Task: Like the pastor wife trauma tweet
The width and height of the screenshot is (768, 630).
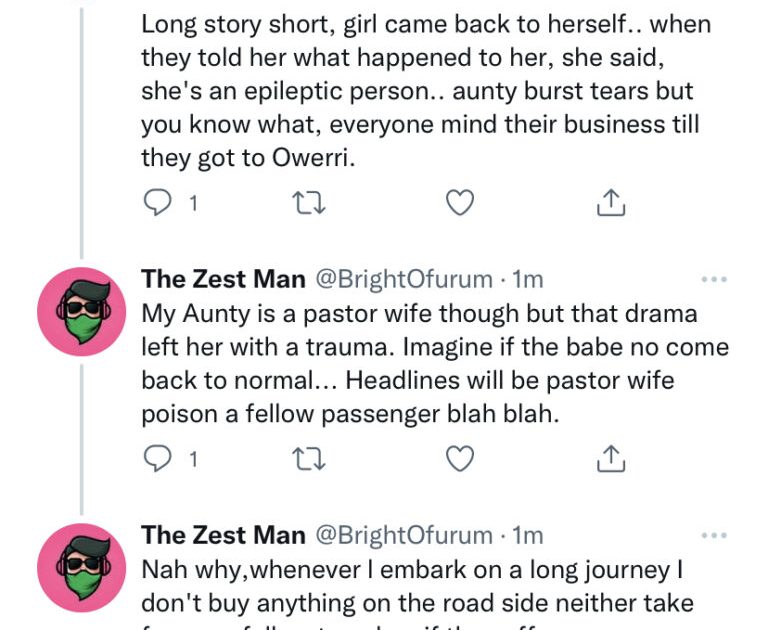Action: [x=459, y=459]
